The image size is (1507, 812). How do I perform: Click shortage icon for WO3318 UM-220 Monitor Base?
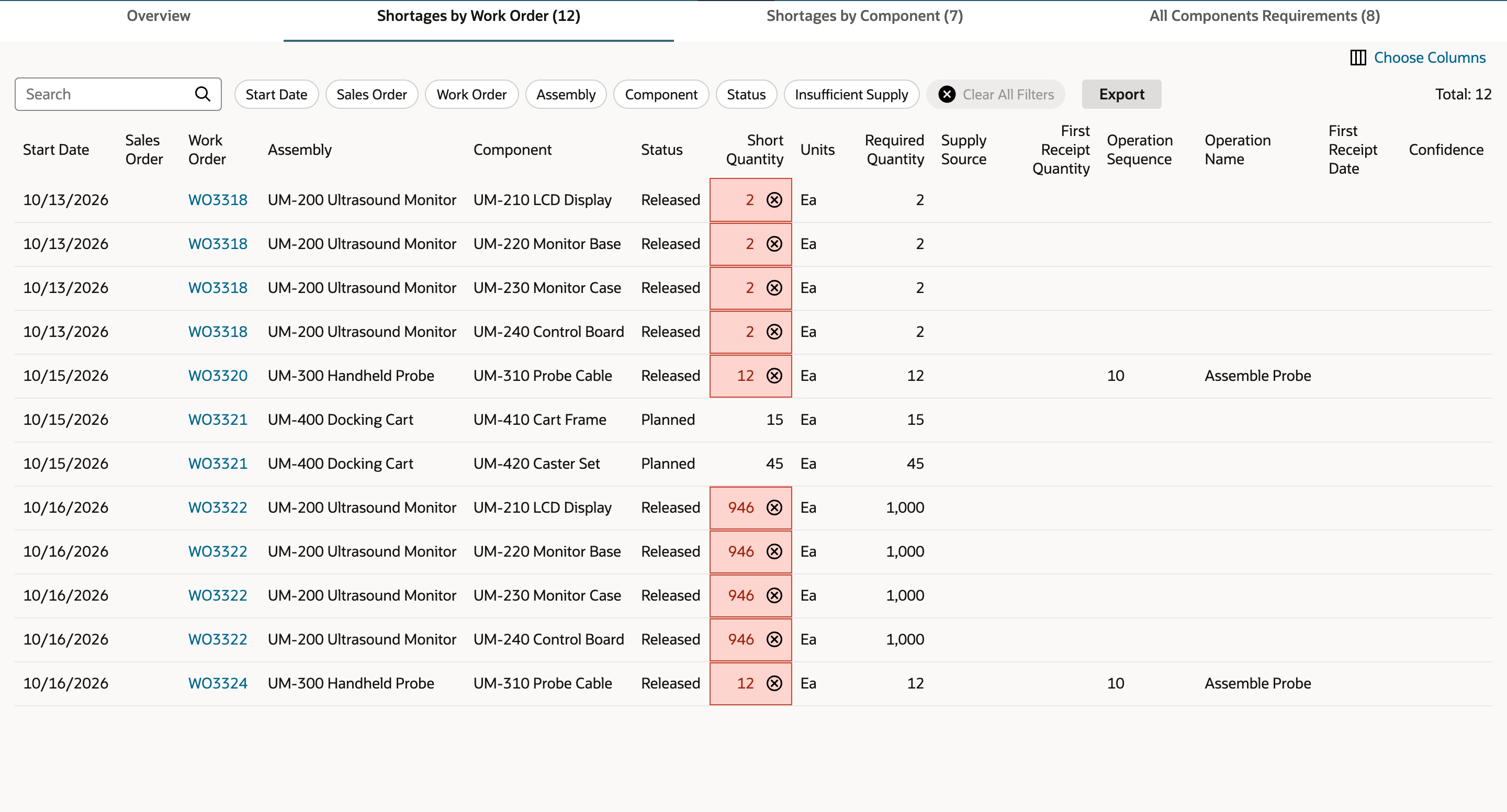point(774,244)
